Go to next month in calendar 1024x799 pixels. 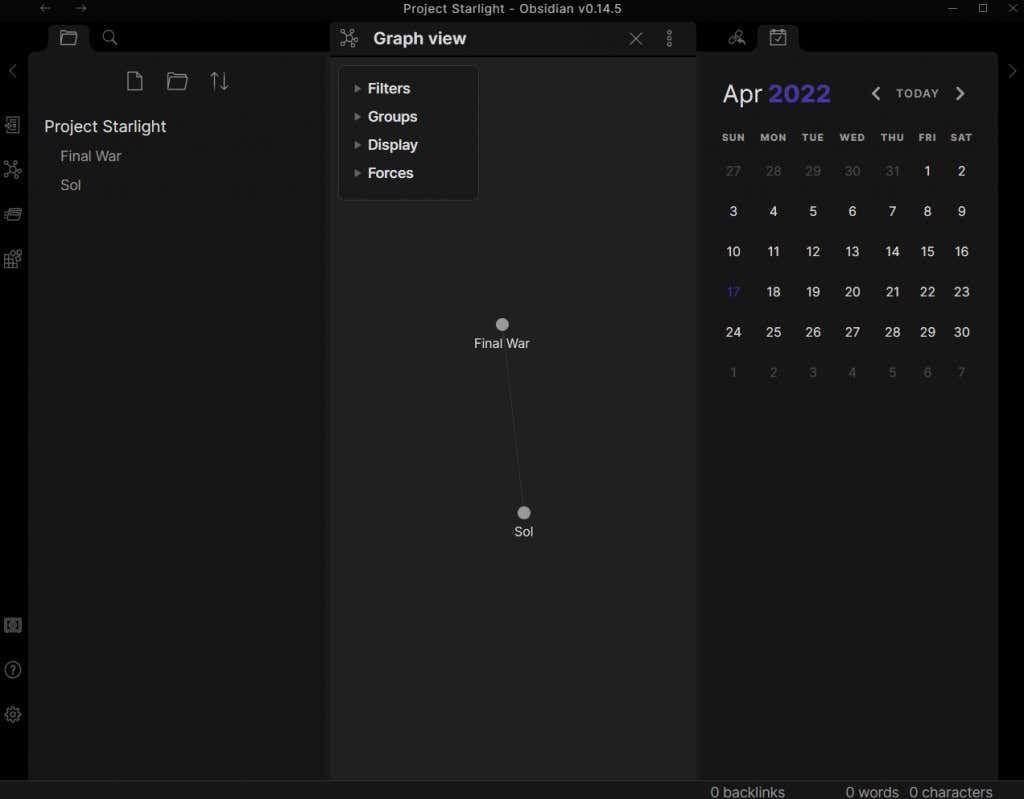click(x=960, y=94)
